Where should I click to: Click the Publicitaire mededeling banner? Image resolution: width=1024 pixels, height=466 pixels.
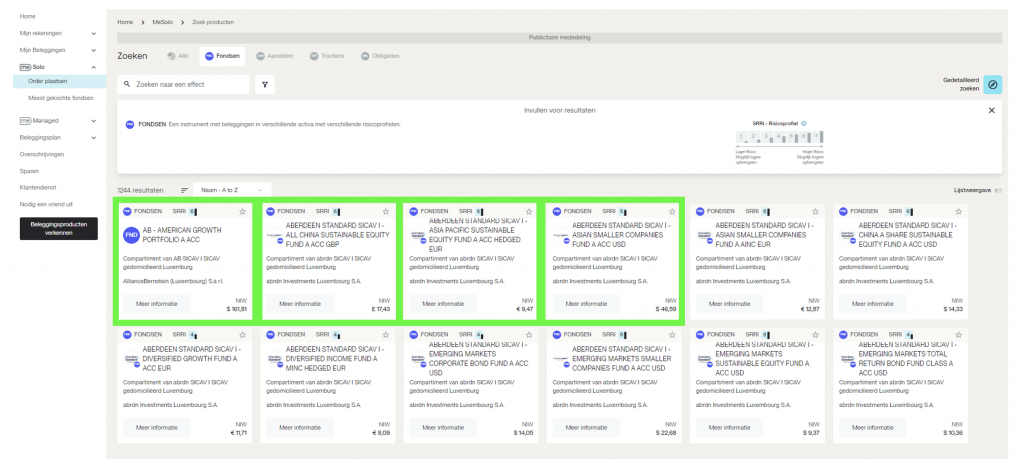click(560, 38)
